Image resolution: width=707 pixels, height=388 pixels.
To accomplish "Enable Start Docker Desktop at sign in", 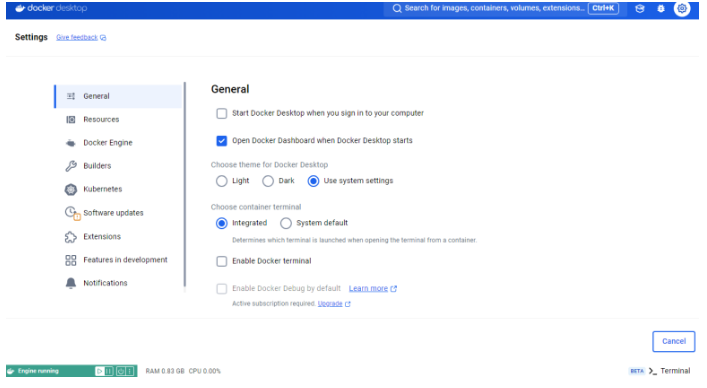I will click(221, 114).
